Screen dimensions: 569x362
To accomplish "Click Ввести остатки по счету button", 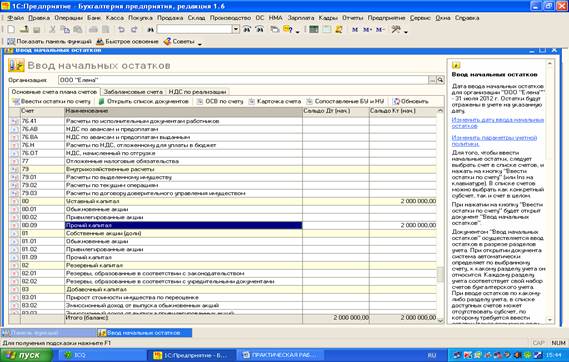I will coord(52,102).
